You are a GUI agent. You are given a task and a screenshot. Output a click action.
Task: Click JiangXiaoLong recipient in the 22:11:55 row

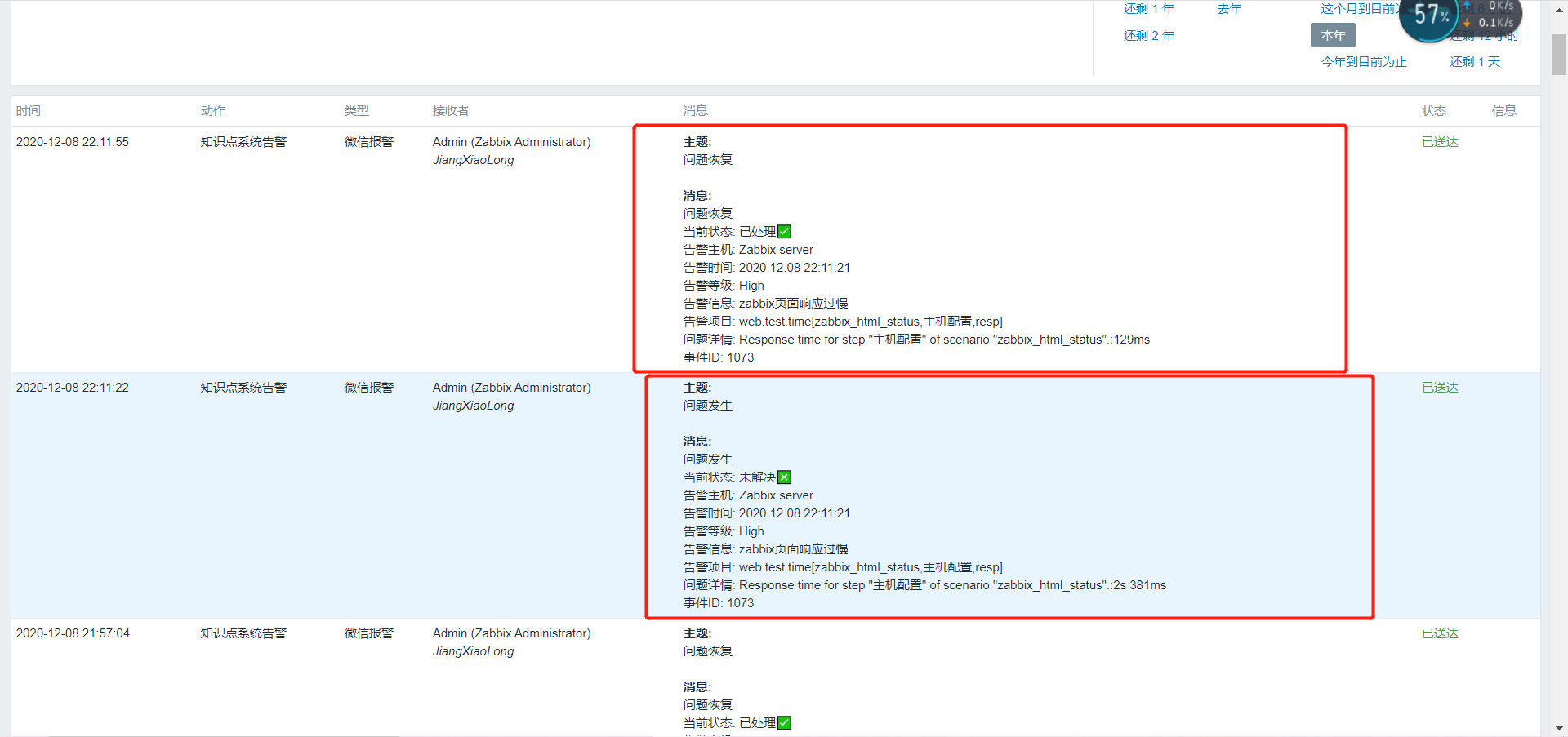click(x=474, y=160)
